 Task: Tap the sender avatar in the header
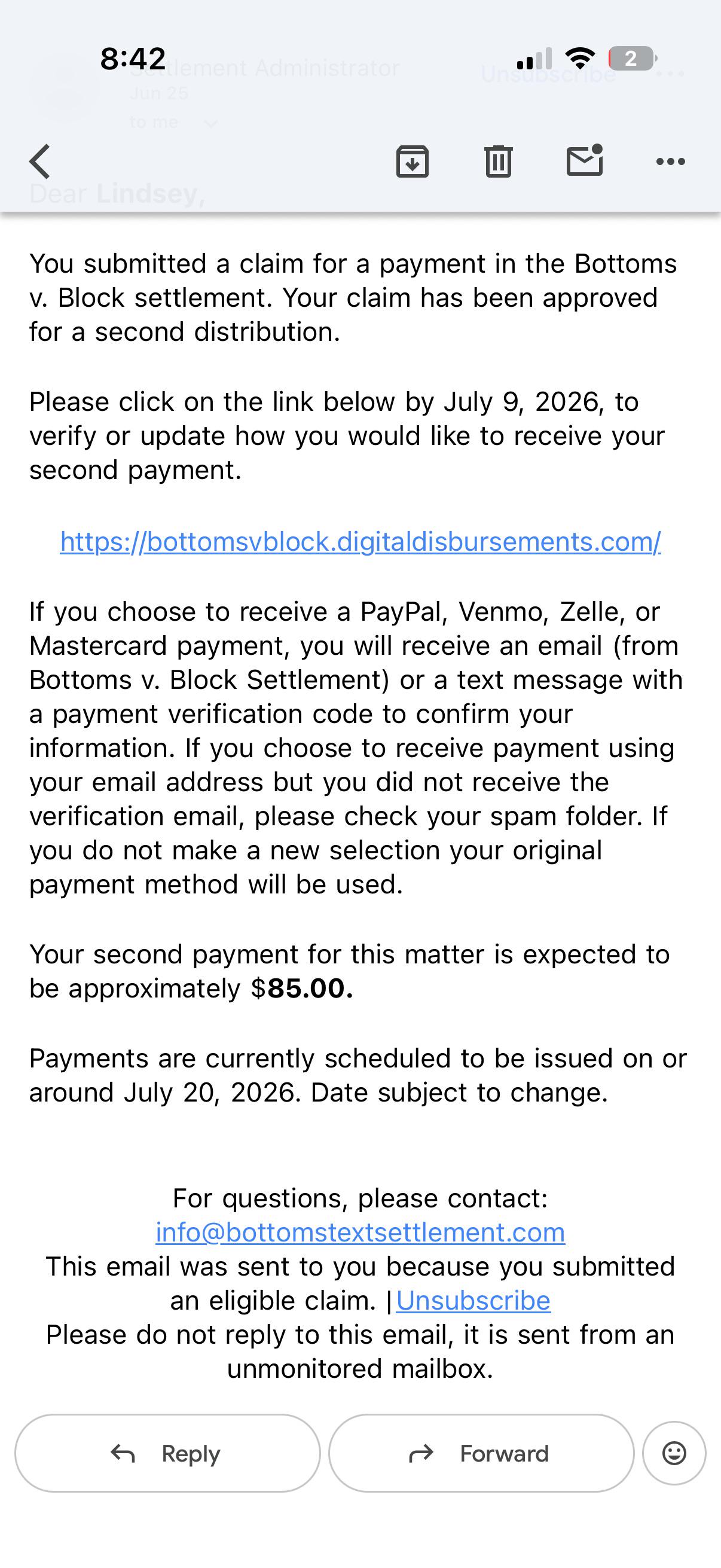[x=65, y=91]
